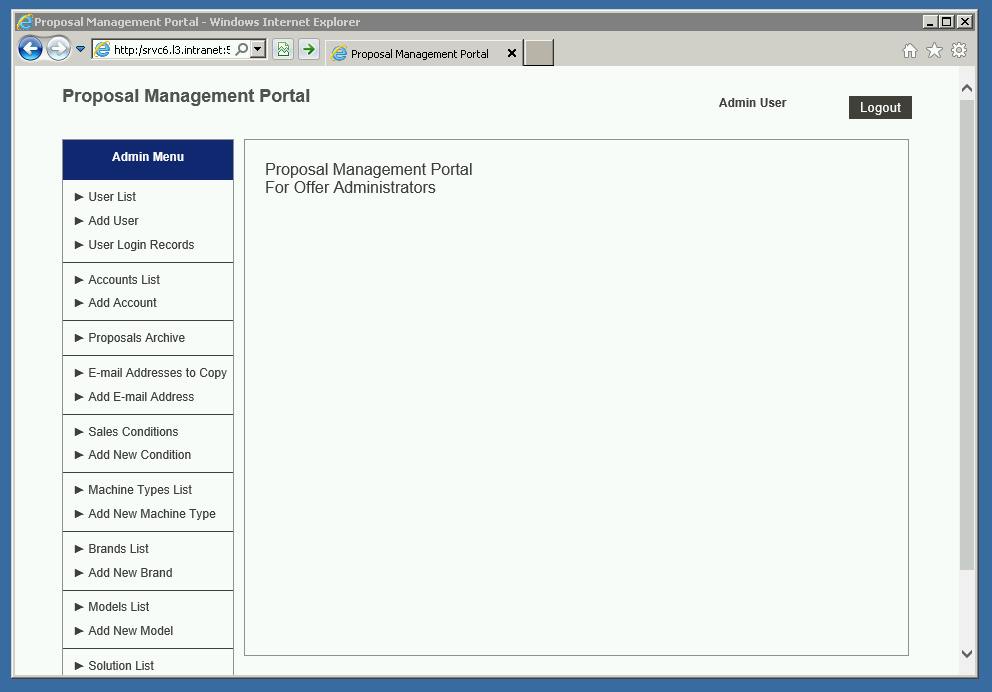
Task: Click the compatibility view icon
Action: click(x=283, y=49)
